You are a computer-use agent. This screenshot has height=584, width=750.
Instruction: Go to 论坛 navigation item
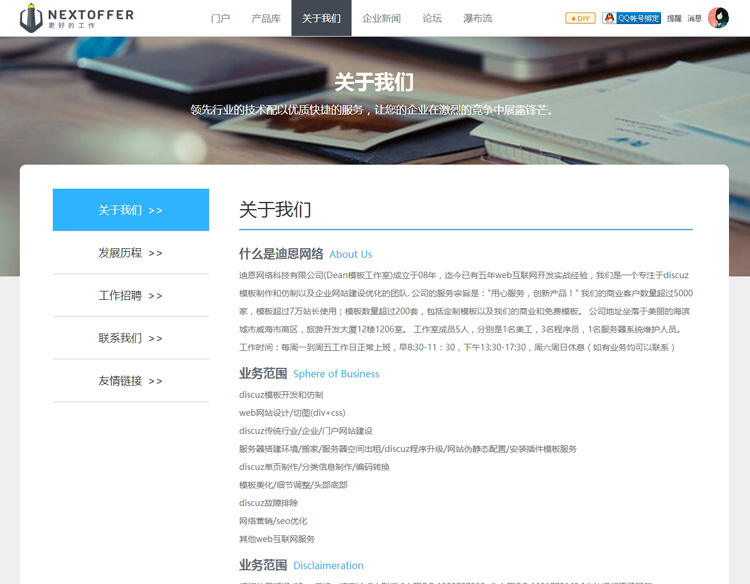[432, 18]
